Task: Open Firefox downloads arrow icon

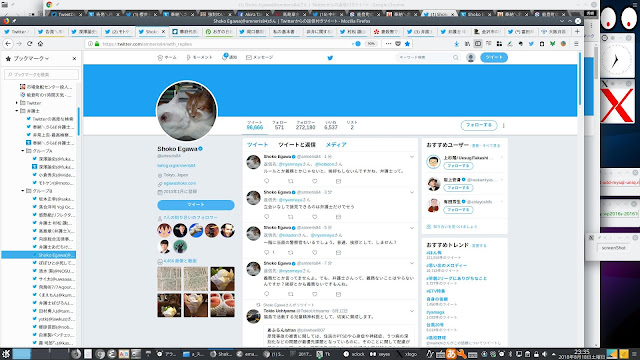Action: pyautogui.click(x=457, y=44)
